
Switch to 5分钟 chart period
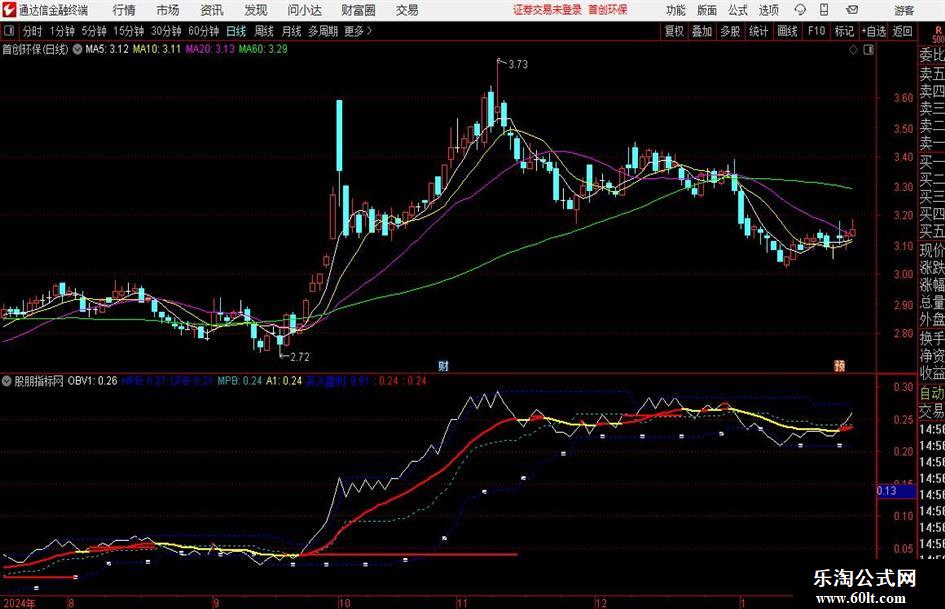coord(93,31)
